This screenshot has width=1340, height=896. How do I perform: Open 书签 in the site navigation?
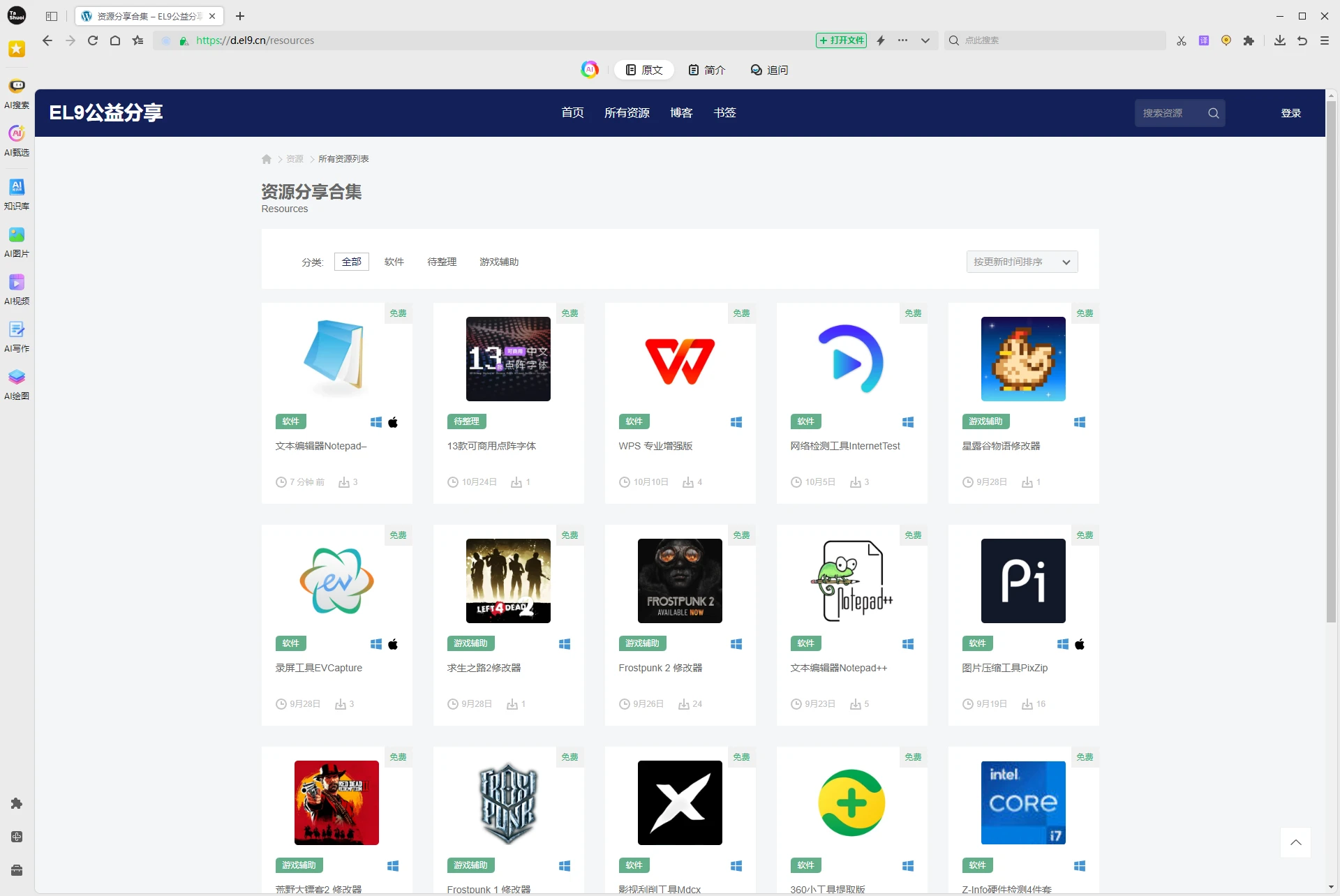pyautogui.click(x=724, y=112)
